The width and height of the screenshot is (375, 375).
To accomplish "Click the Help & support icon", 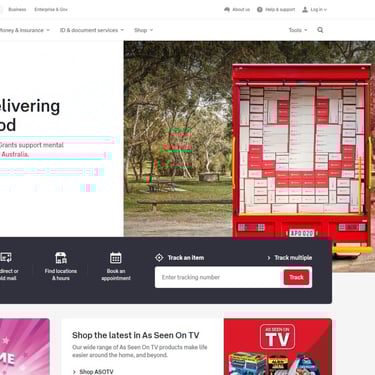I will click(x=260, y=9).
